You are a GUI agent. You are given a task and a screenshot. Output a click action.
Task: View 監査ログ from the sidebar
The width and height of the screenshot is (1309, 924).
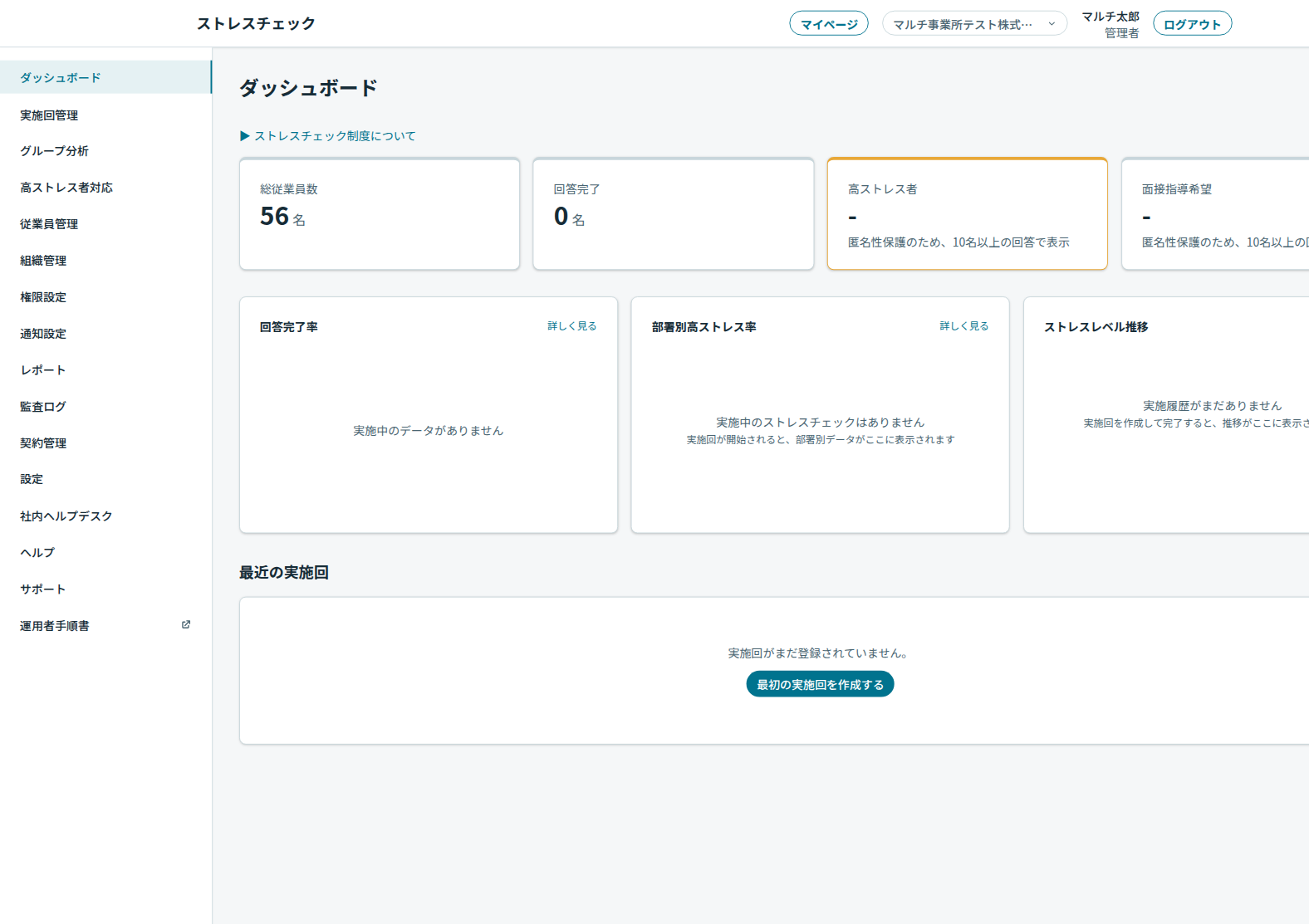(105, 407)
